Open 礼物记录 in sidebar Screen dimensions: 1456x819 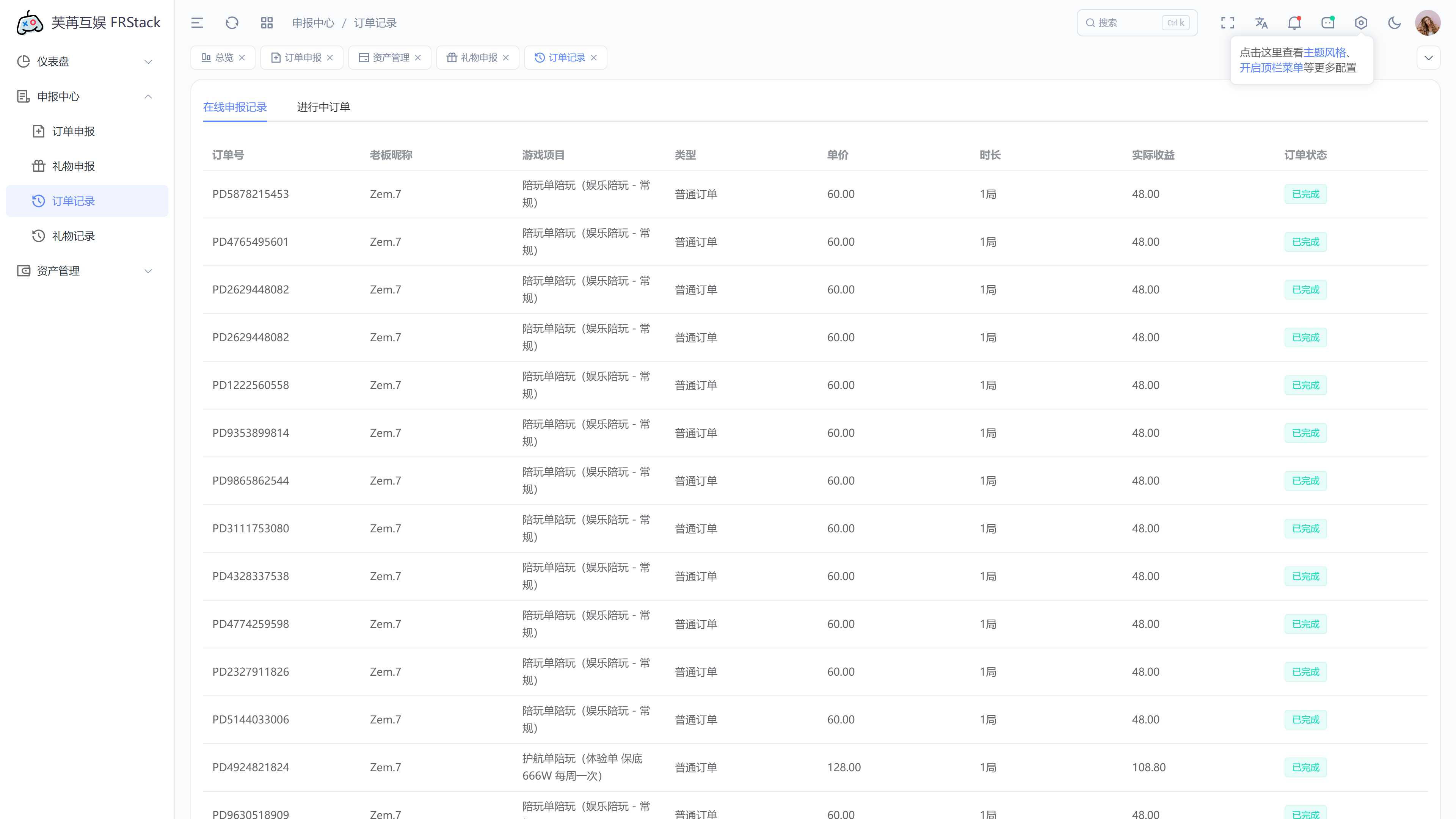coord(73,236)
